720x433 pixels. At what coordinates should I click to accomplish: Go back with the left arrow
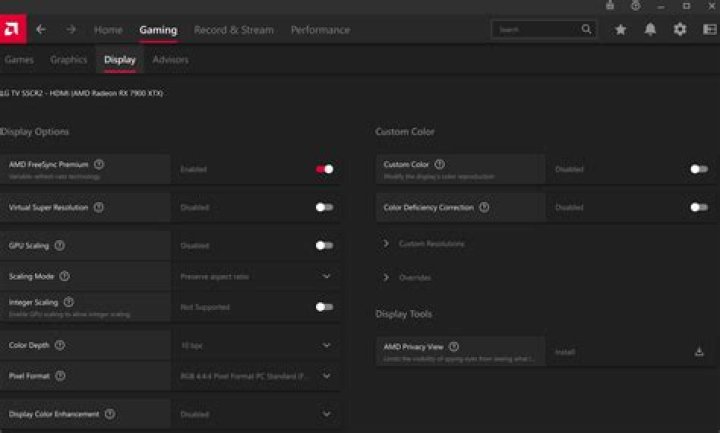point(41,29)
